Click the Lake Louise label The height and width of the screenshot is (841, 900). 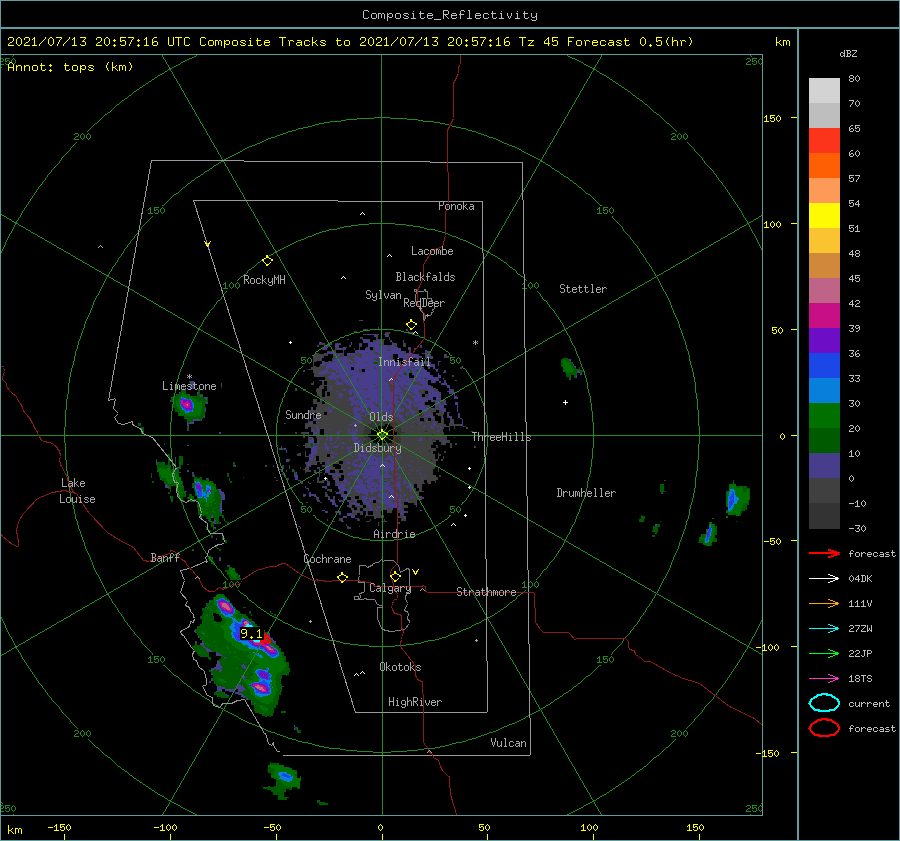point(77,491)
